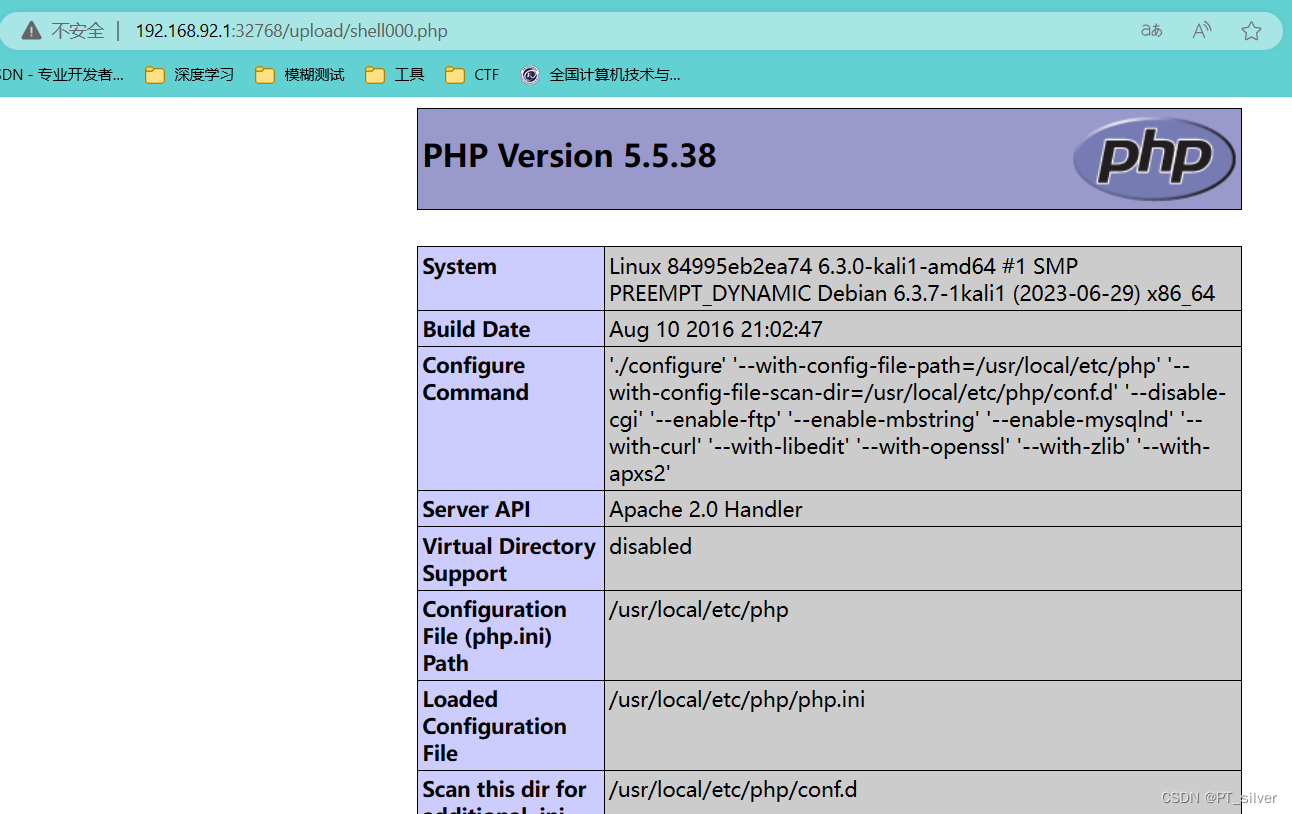
Task: Open the 模糊测试 bookmark folder
Action: pos(300,75)
